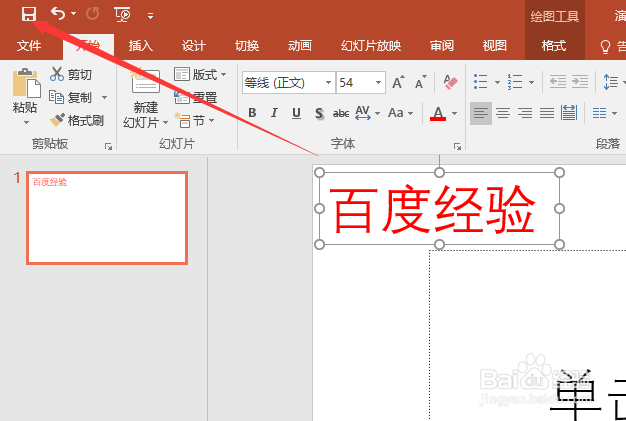Toggle underline formatting U
This screenshot has width=626, height=421.
tap(296, 113)
